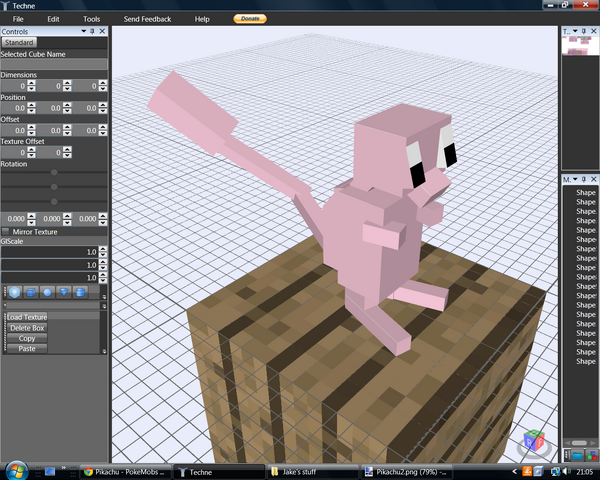Screen dimensions: 600x480
Task: Open the Controls panel dropdown arrow
Action: (x=83, y=31)
